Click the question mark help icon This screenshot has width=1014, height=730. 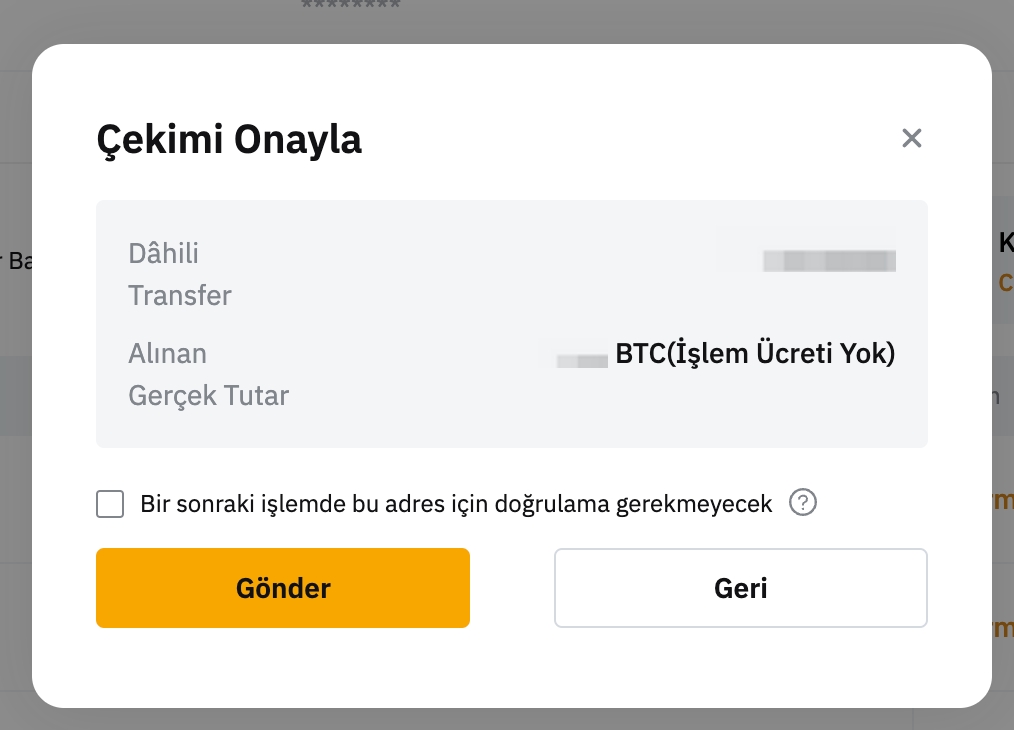[x=803, y=503]
